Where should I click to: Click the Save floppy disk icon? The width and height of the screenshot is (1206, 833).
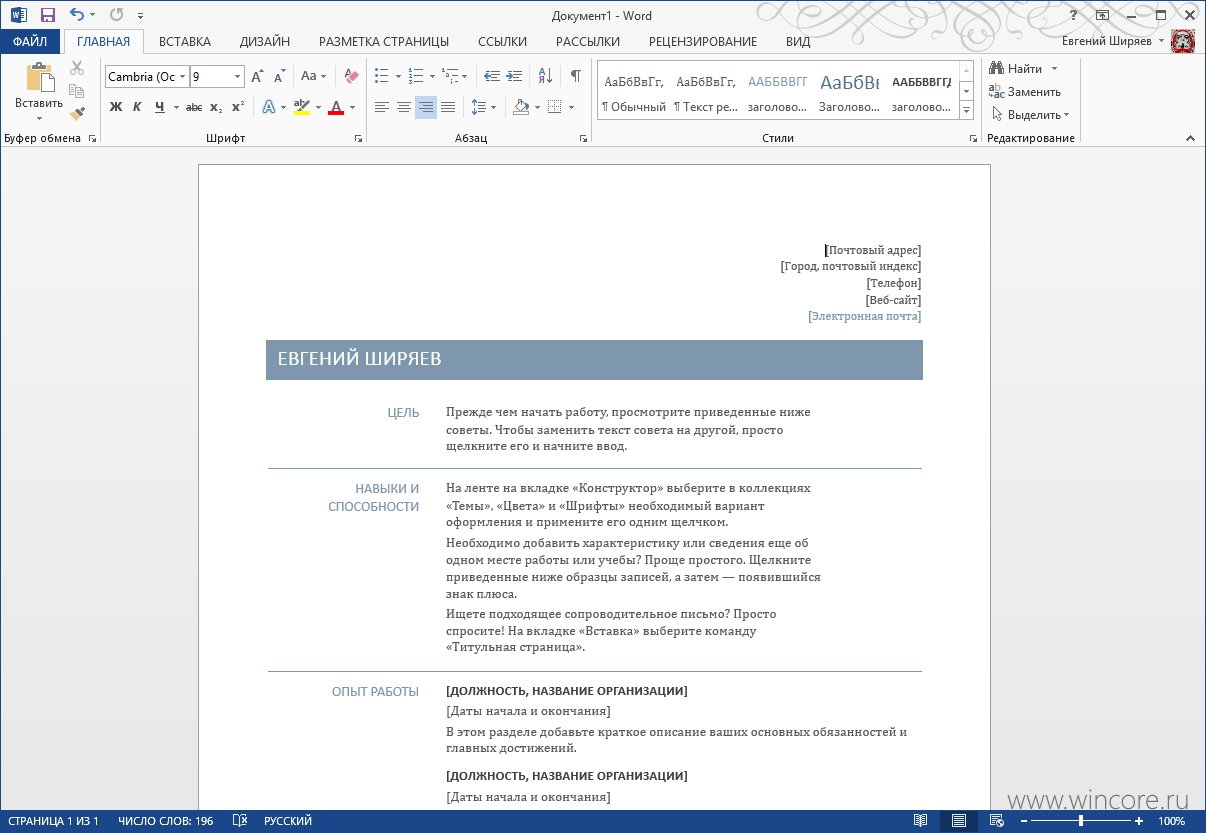point(47,15)
